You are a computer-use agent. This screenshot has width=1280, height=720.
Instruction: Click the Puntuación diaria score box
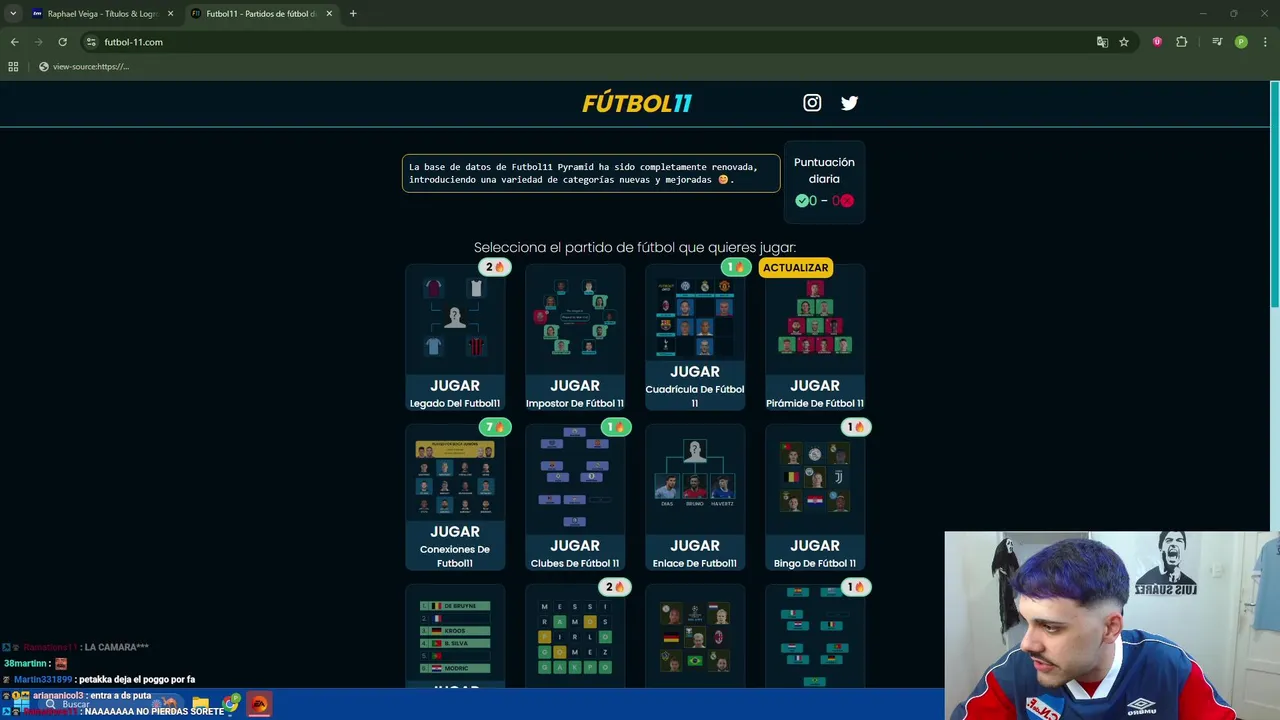[824, 182]
